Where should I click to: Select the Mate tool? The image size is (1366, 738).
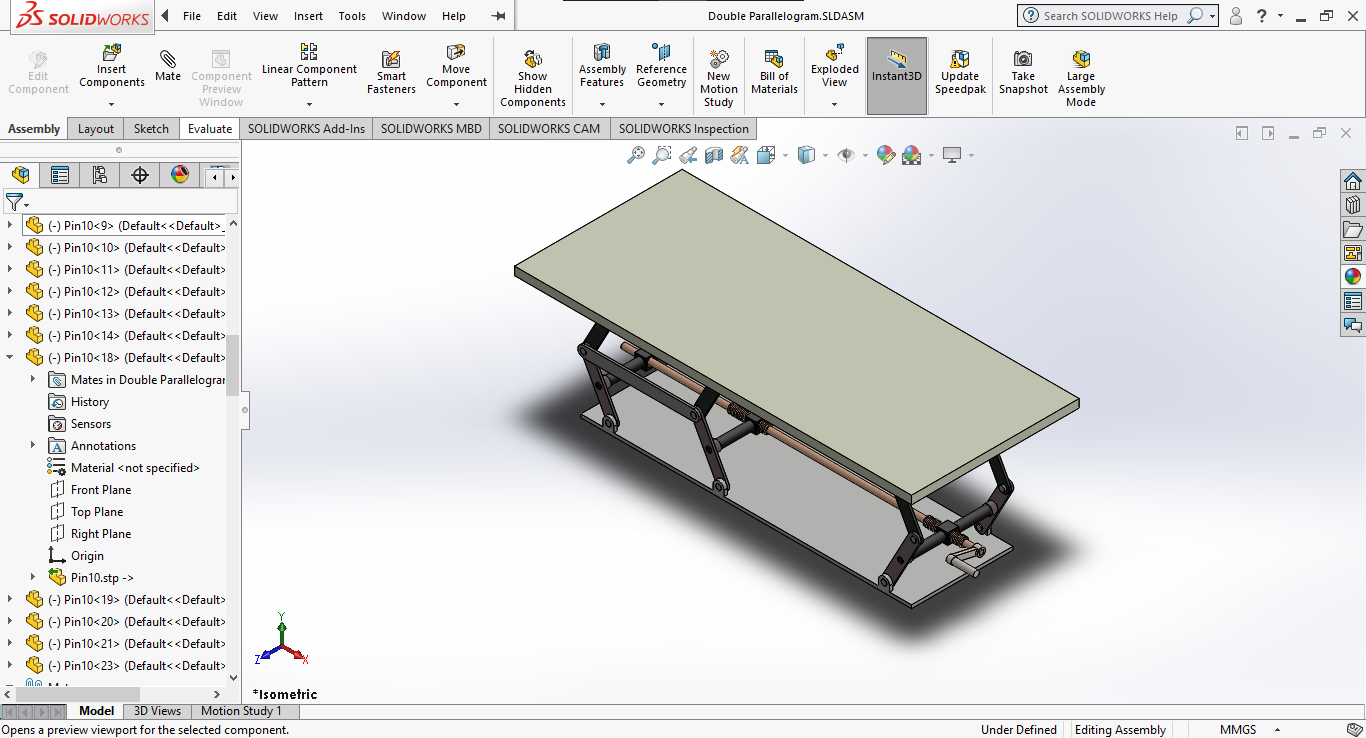point(168,65)
